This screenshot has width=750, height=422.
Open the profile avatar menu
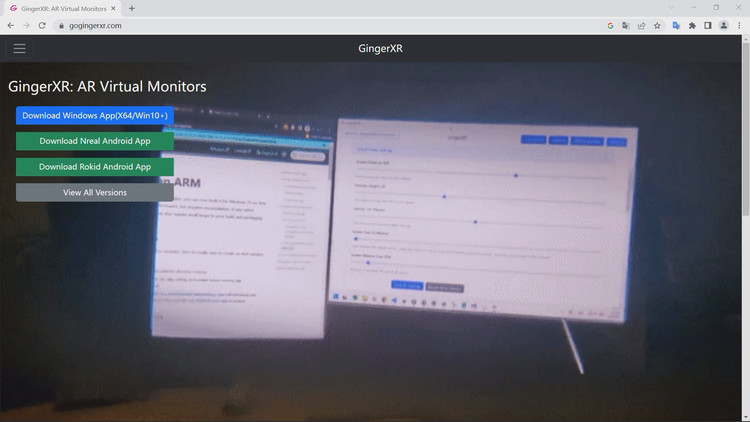coord(724,25)
